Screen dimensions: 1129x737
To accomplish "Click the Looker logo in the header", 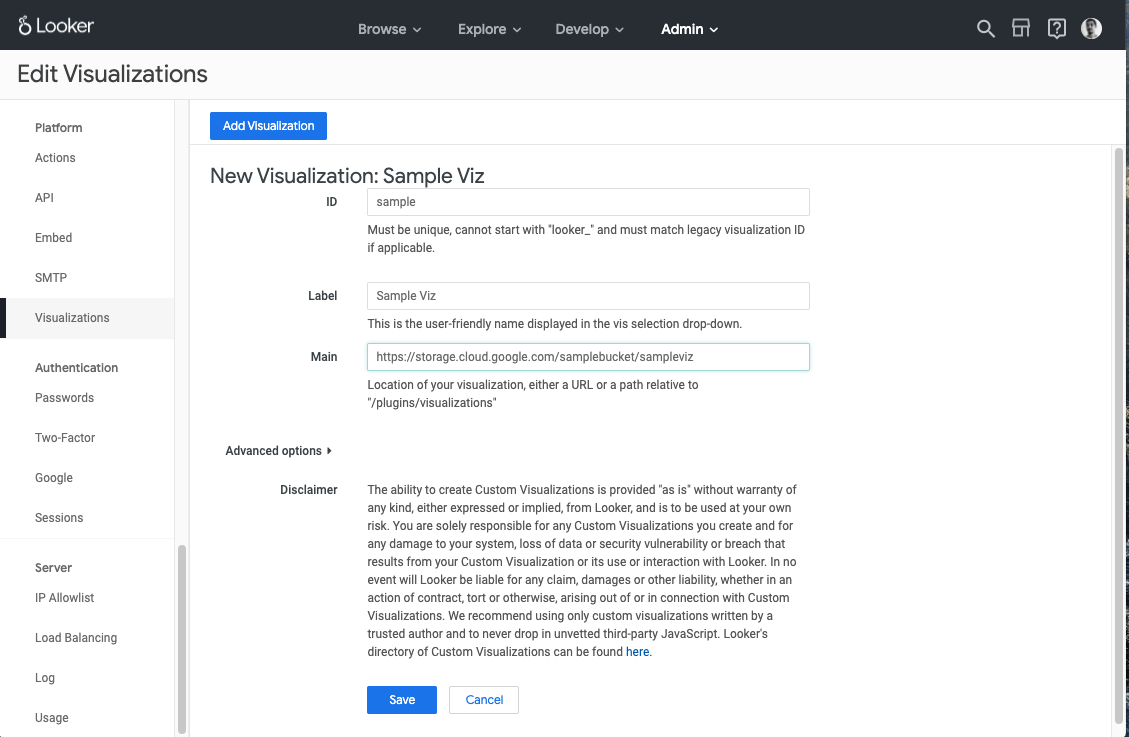I will tap(56, 26).
